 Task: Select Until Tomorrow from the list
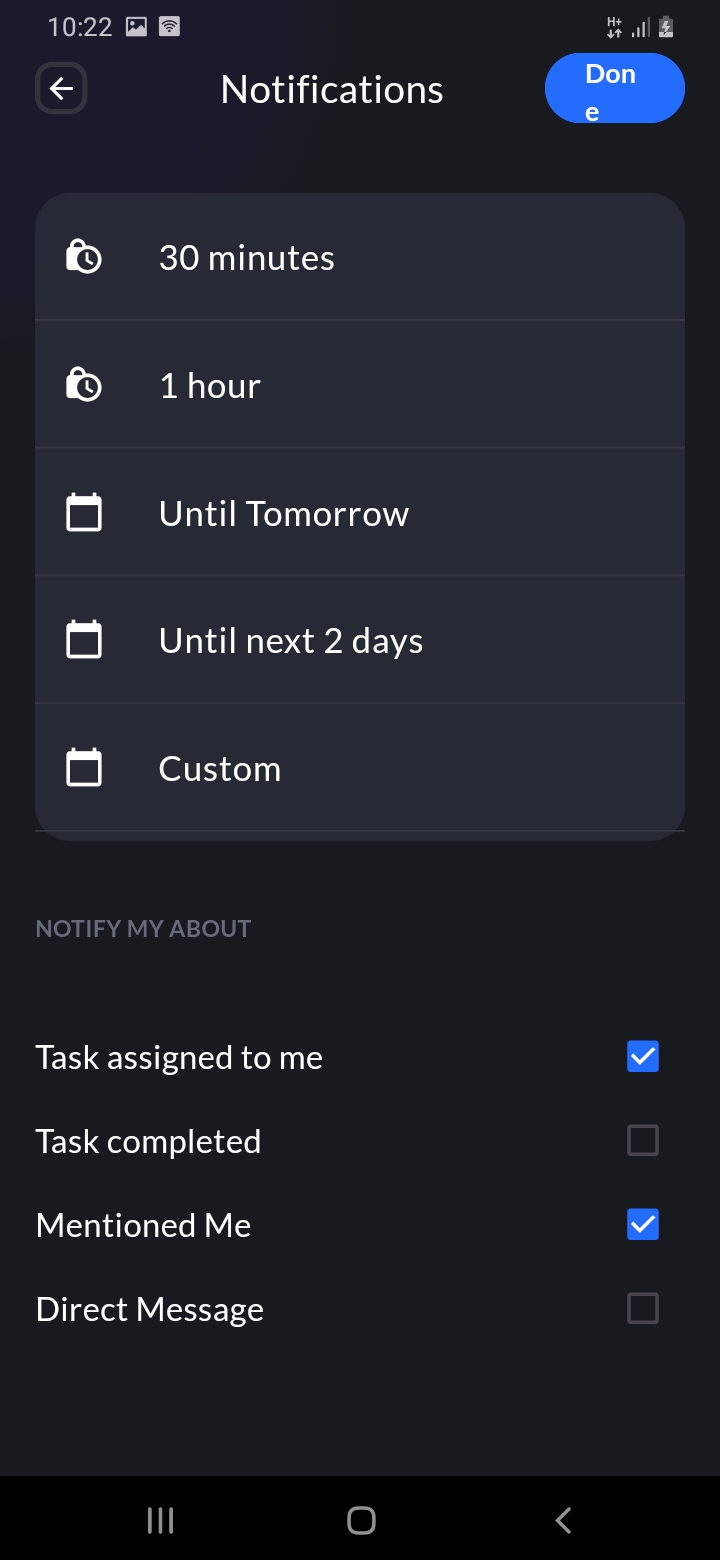pyautogui.click(x=284, y=514)
